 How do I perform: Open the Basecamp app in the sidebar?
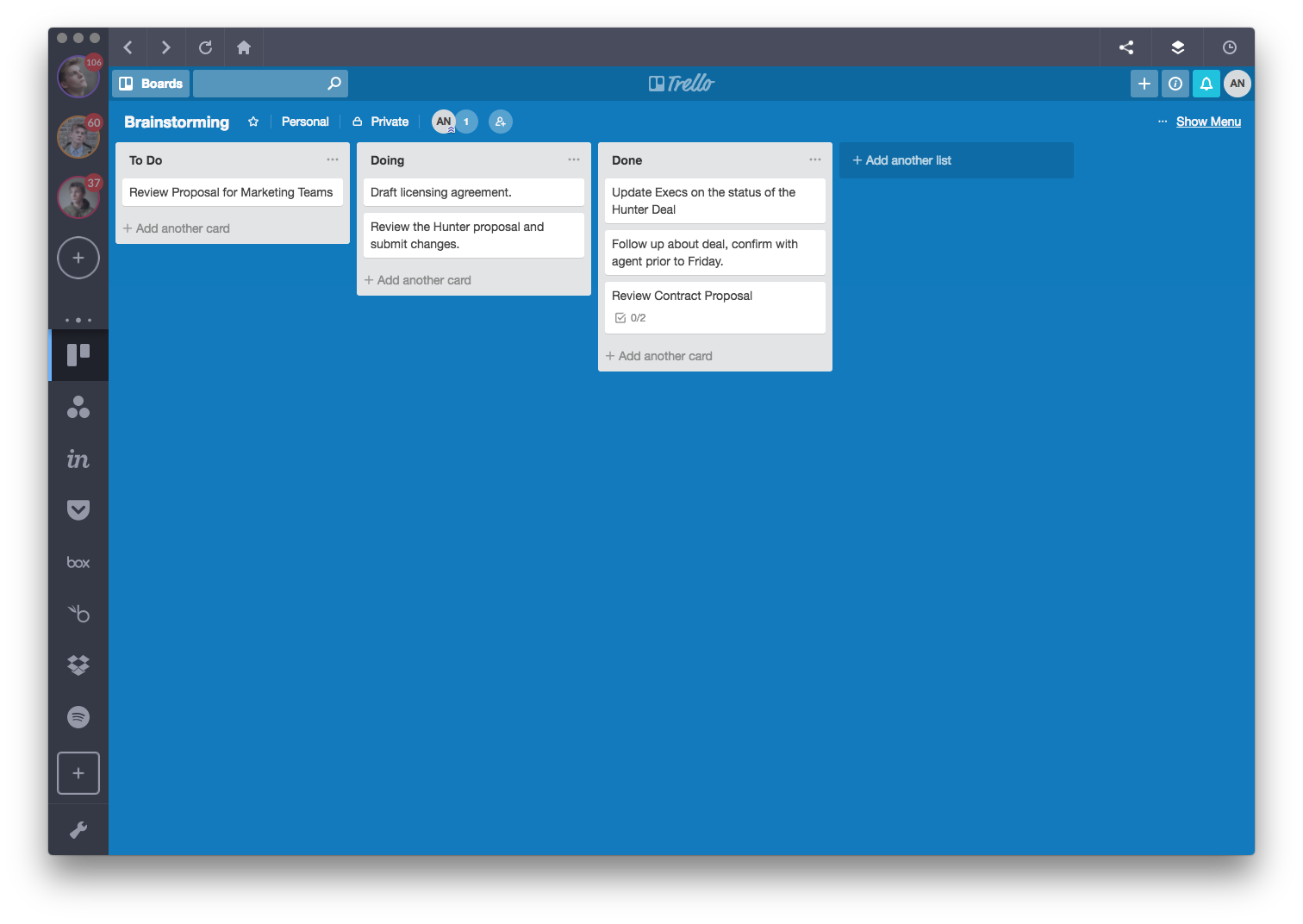(78, 614)
